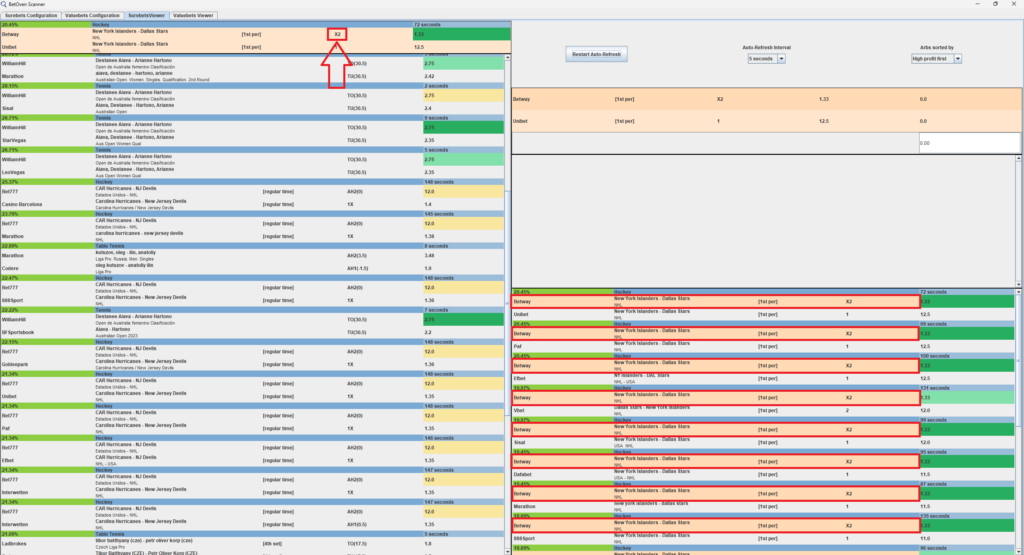The image size is (1024, 555).
Task: Select the Ladbrokes row in the left list
Action: pos(253,543)
